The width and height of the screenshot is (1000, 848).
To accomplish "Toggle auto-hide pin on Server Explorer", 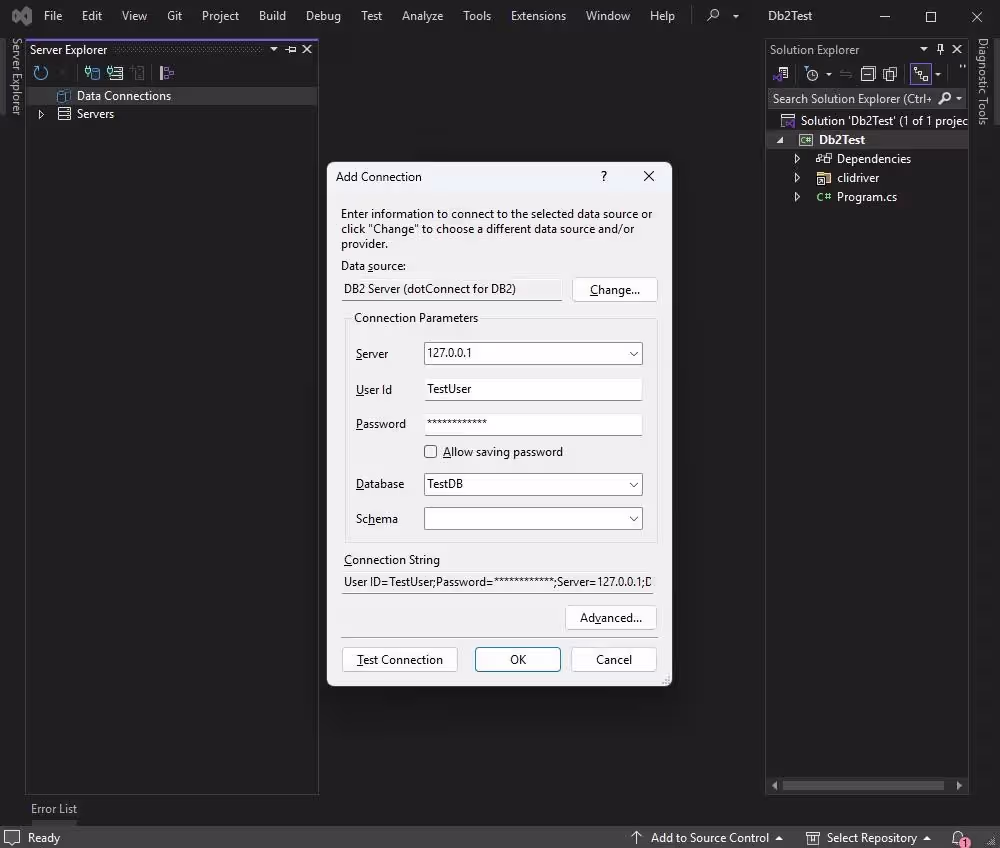I will coord(291,49).
